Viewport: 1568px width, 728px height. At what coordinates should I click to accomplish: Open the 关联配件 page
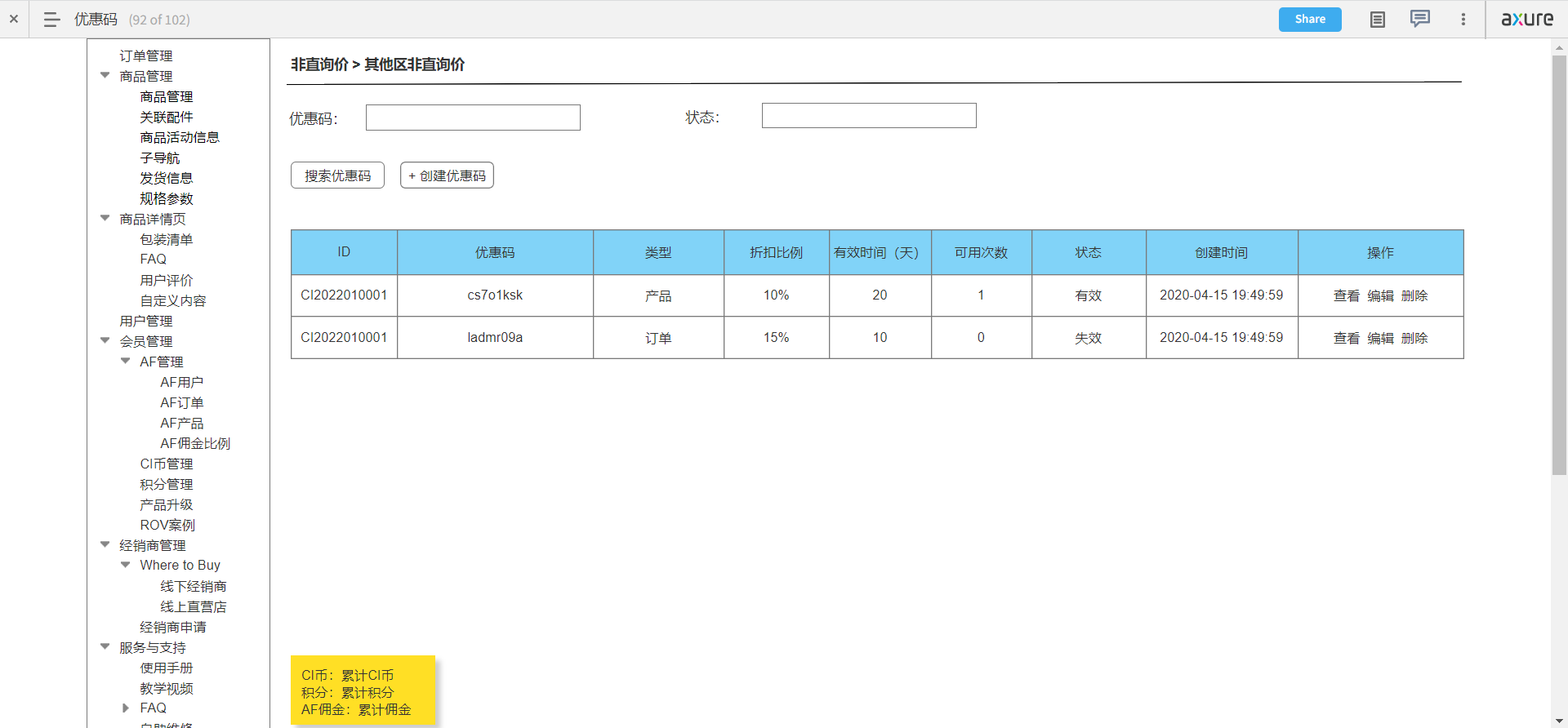[167, 117]
